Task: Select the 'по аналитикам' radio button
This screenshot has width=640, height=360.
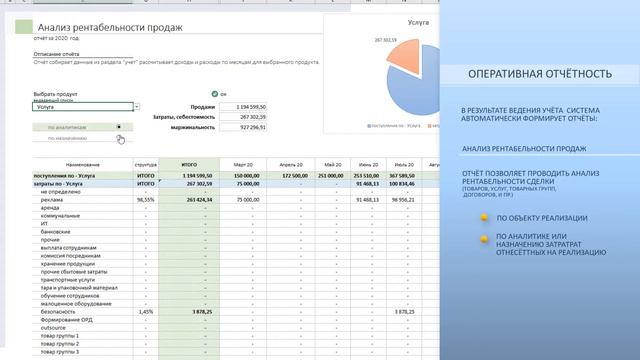Action: point(119,127)
